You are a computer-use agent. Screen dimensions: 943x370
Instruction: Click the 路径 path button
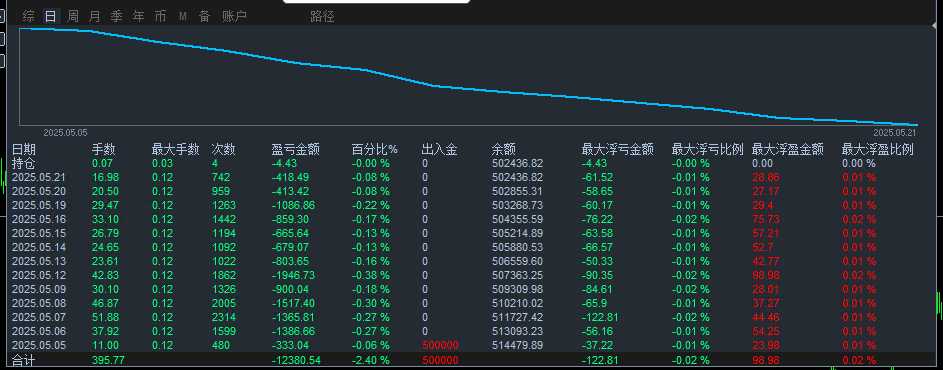pyautogui.click(x=322, y=16)
